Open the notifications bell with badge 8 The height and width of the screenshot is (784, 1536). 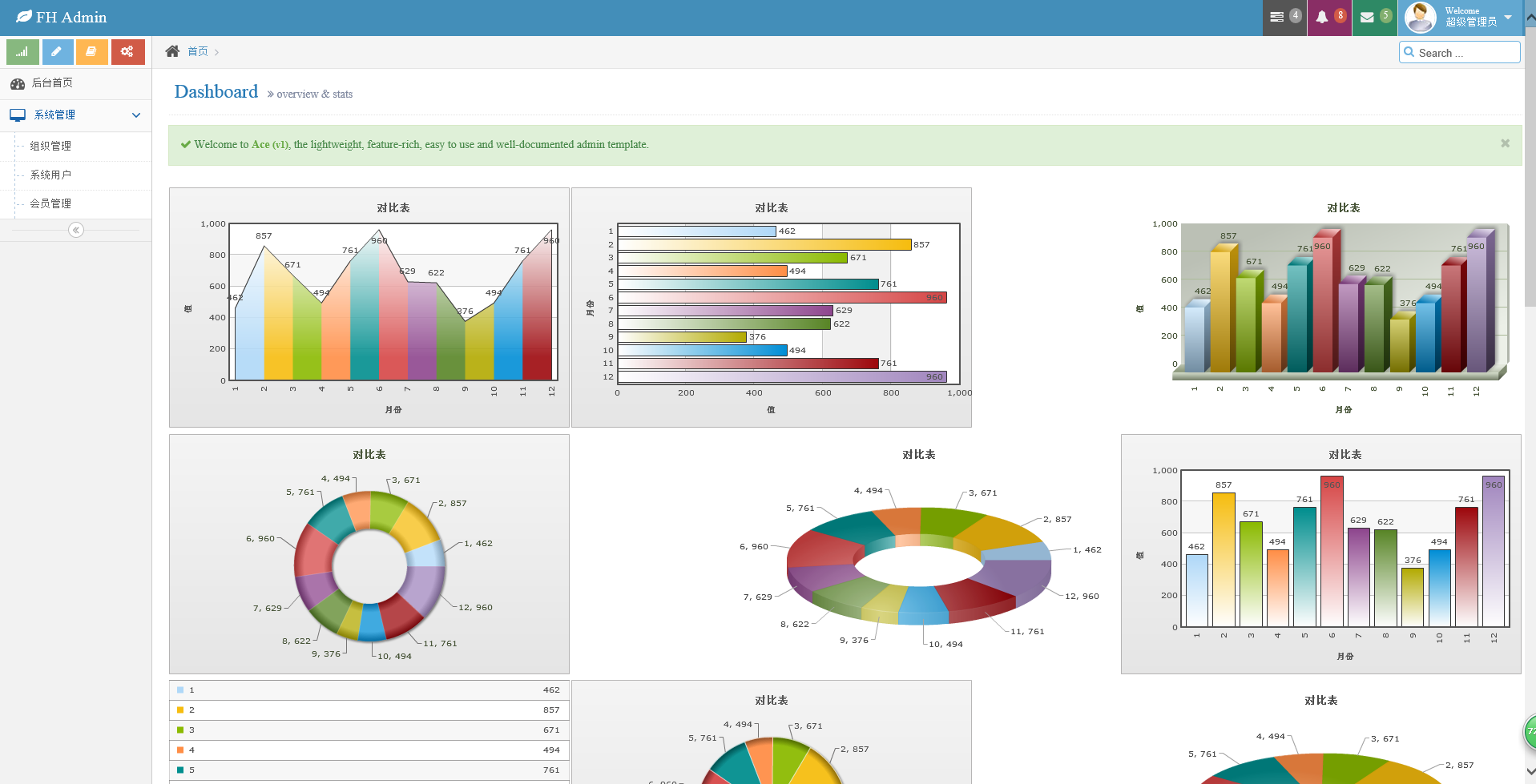tap(1329, 18)
